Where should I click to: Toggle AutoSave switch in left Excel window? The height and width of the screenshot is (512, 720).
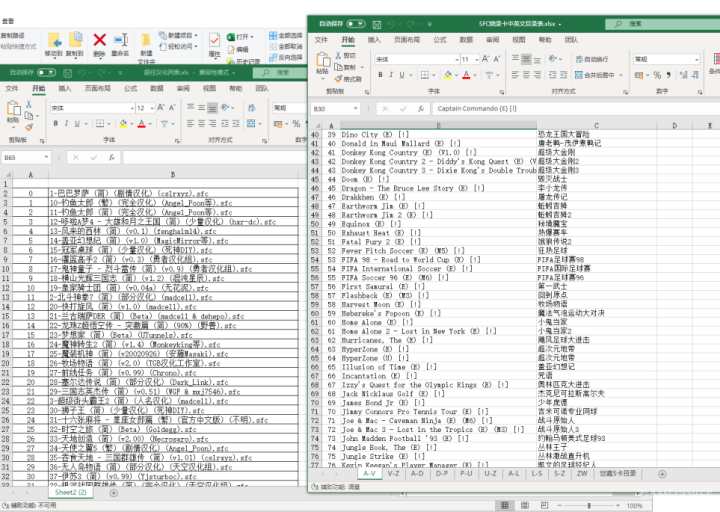(45, 72)
